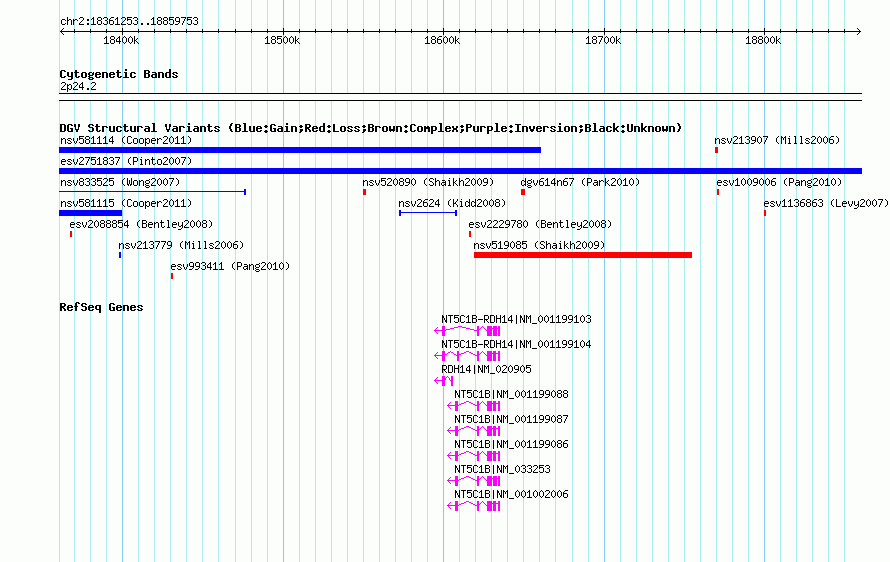
Task: Click nsv2624 (Kidd2008) label
Action: pyautogui.click(x=452, y=203)
